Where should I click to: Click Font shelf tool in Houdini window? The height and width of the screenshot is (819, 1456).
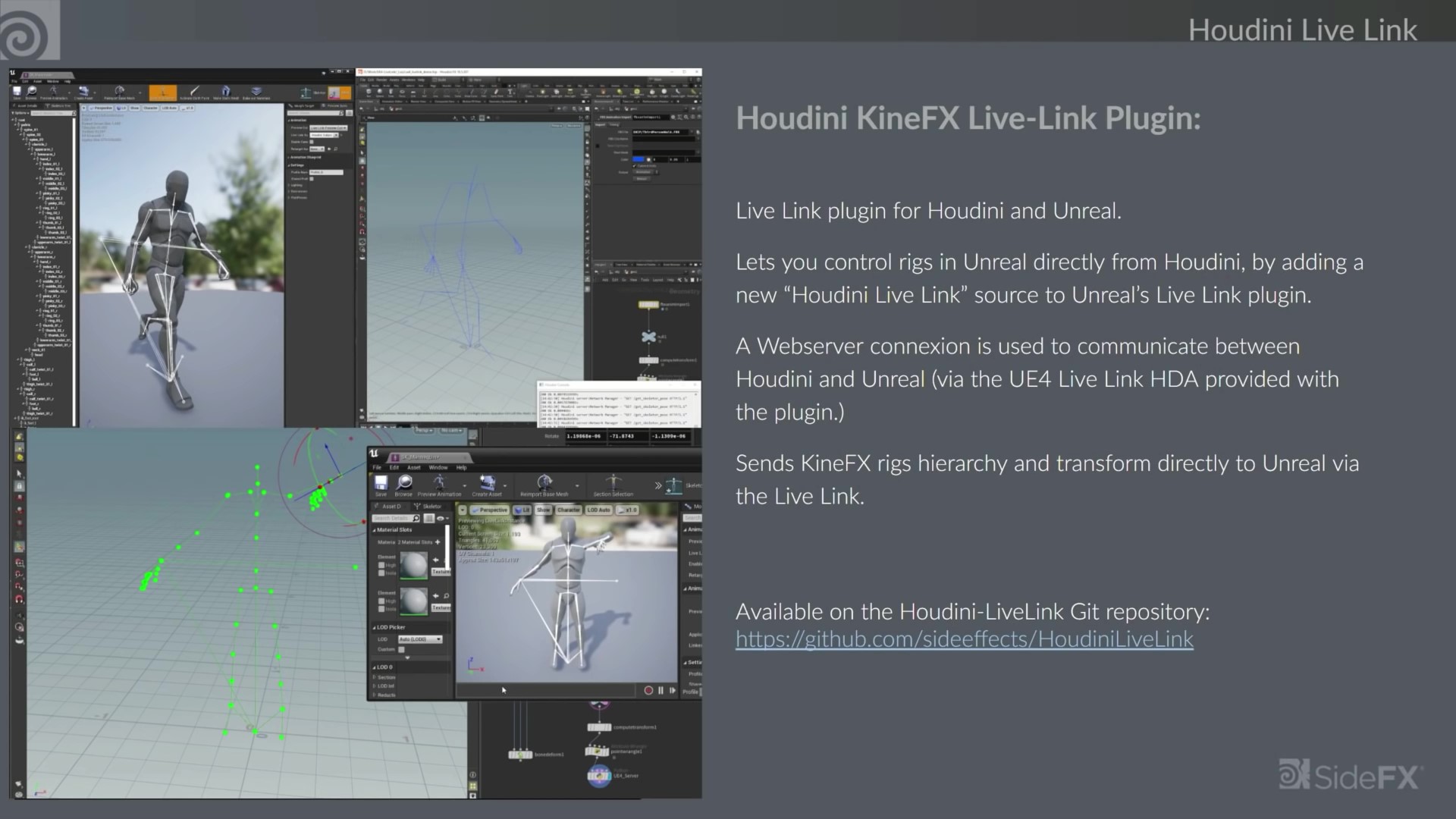point(510,94)
